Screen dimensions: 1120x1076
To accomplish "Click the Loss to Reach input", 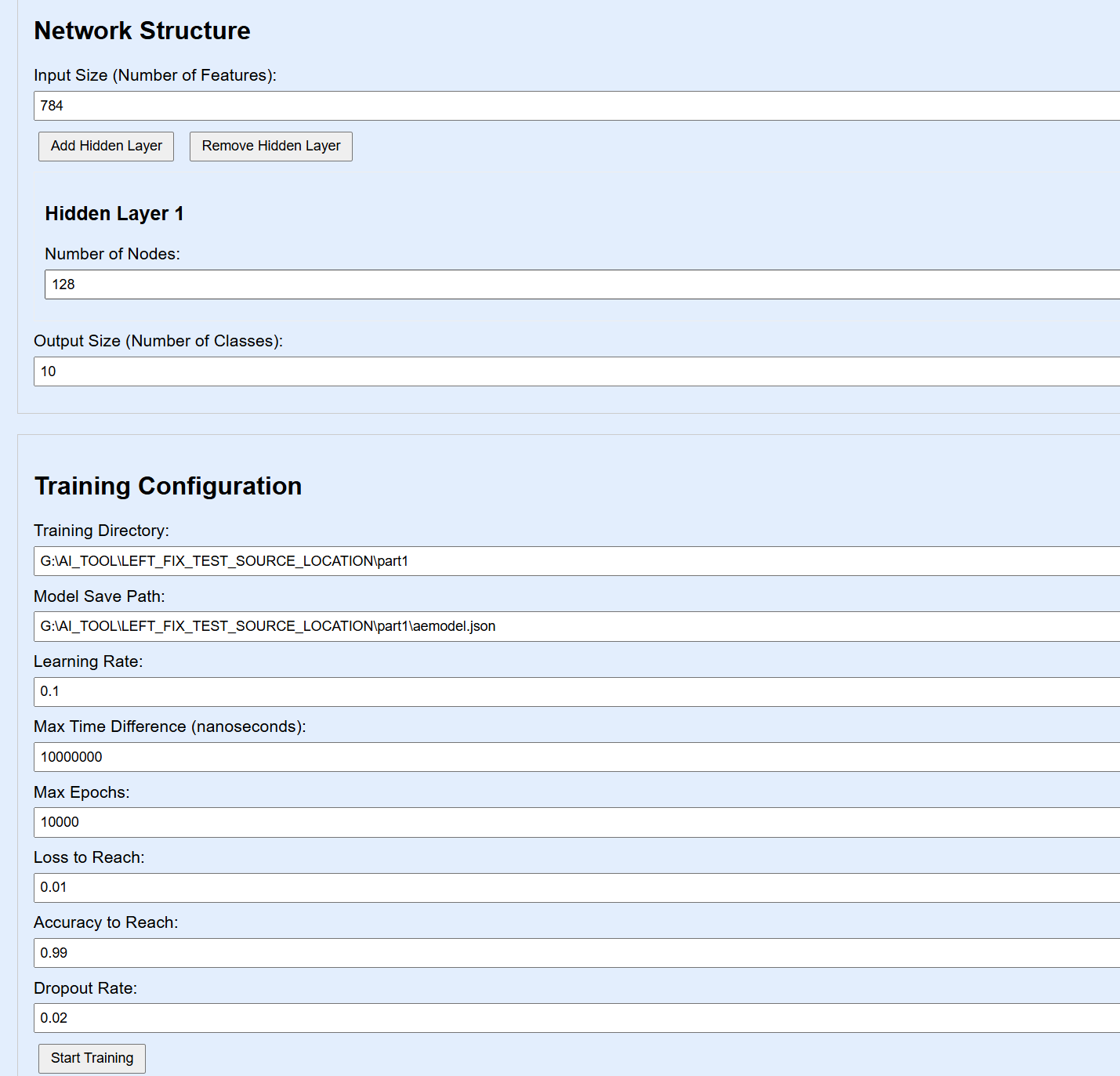I will pyautogui.click(x=577, y=888).
